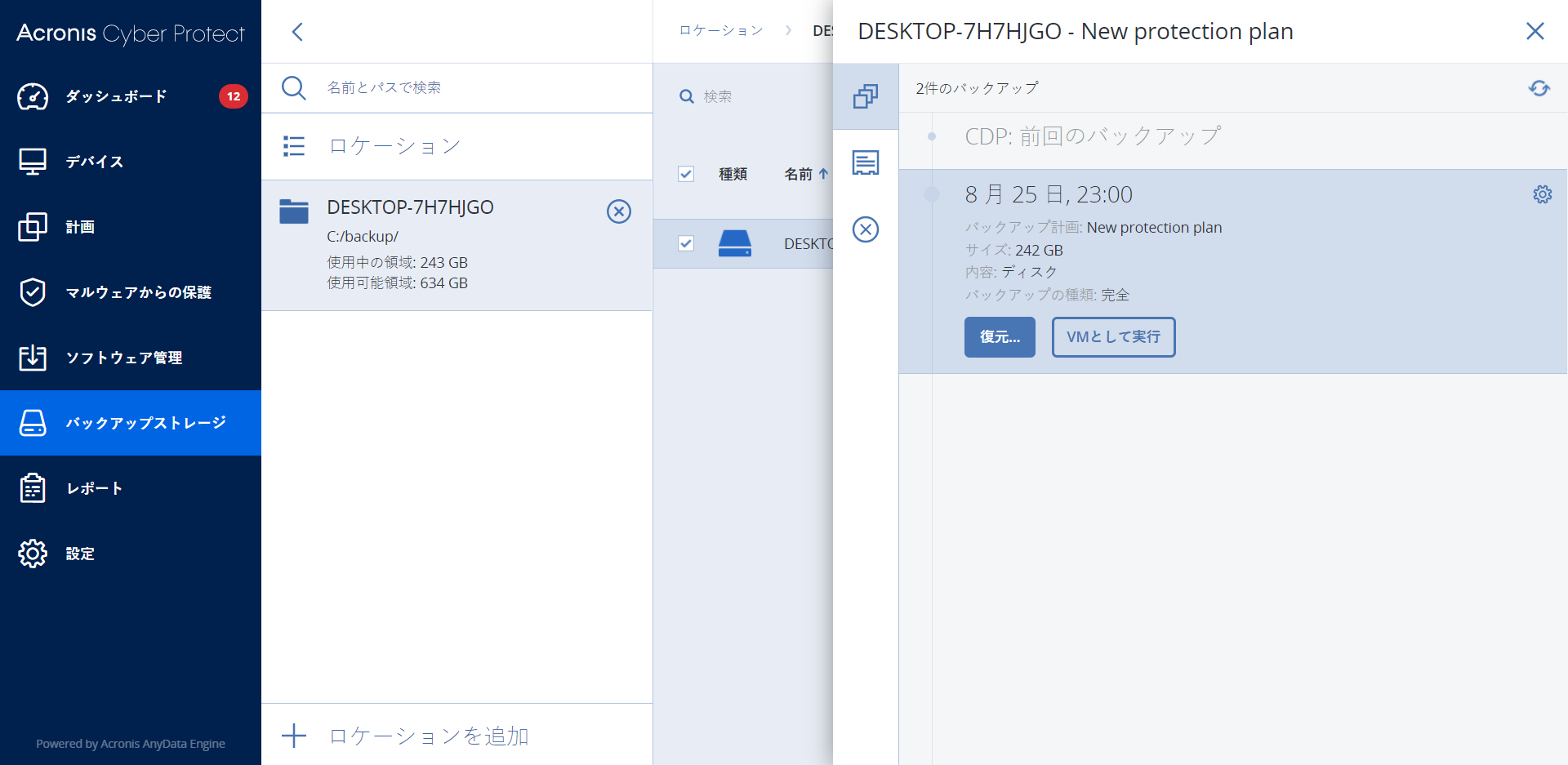Toggle the select-all checkbox in table header

[686, 174]
